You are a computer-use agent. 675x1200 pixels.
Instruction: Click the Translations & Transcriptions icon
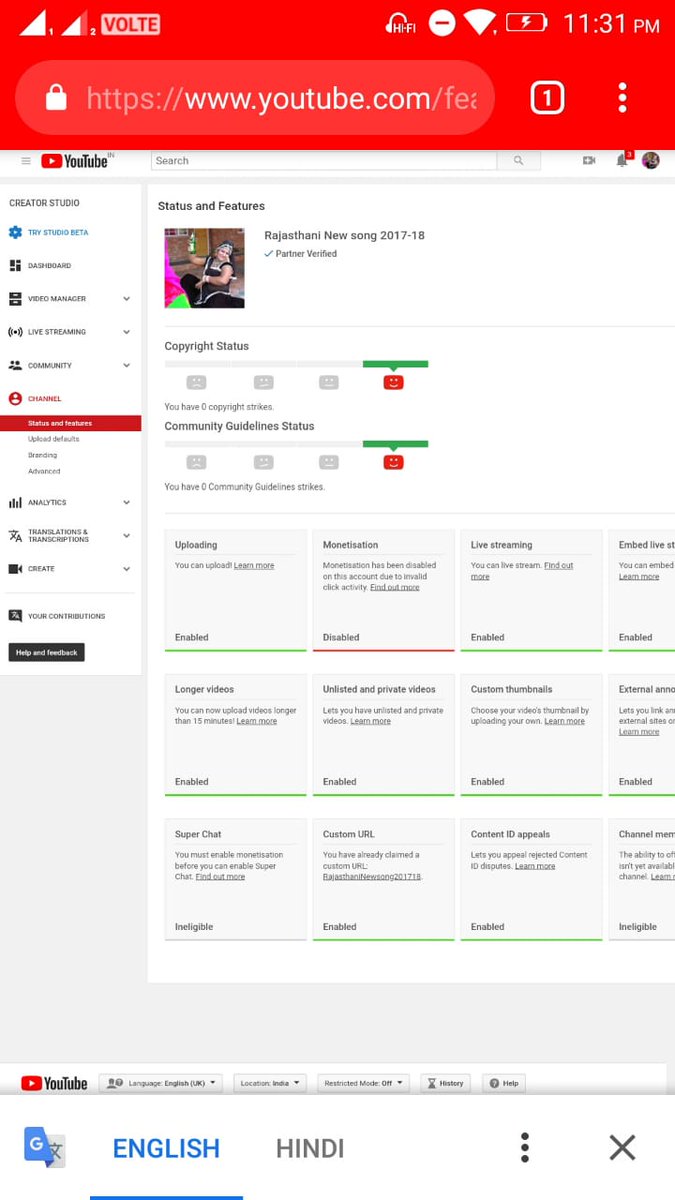tap(15, 536)
